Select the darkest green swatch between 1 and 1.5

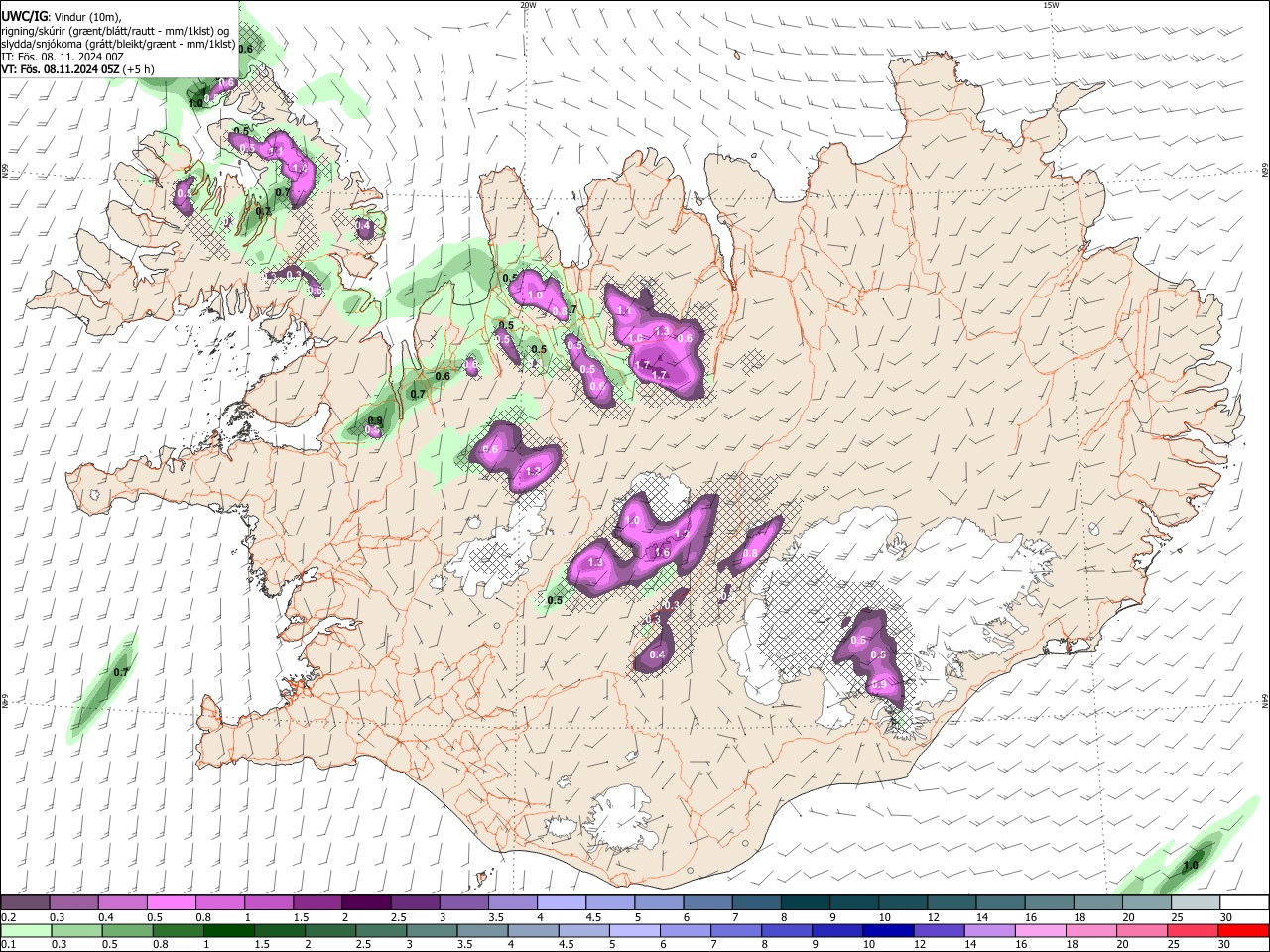click(229, 930)
